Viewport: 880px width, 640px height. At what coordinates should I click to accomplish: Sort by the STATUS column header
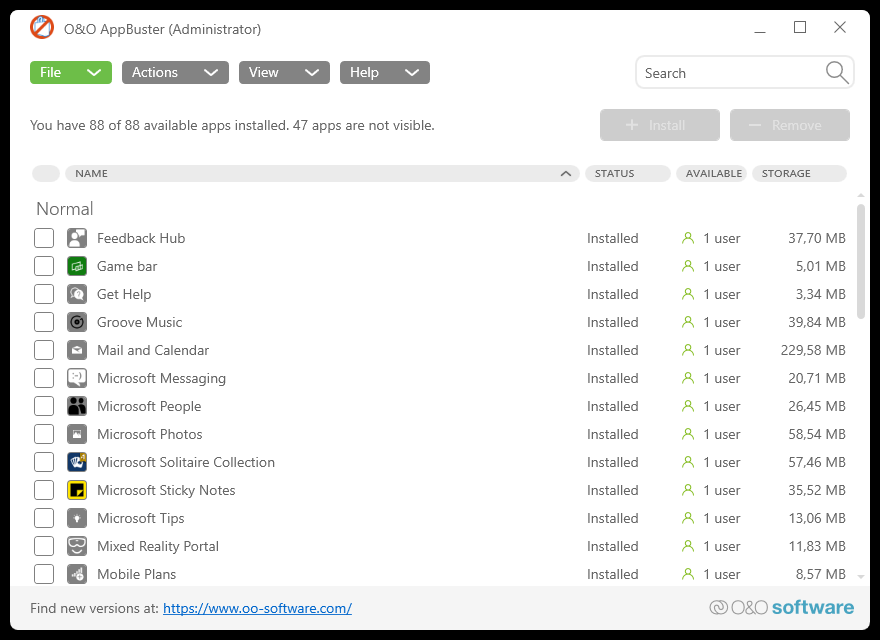pos(627,173)
